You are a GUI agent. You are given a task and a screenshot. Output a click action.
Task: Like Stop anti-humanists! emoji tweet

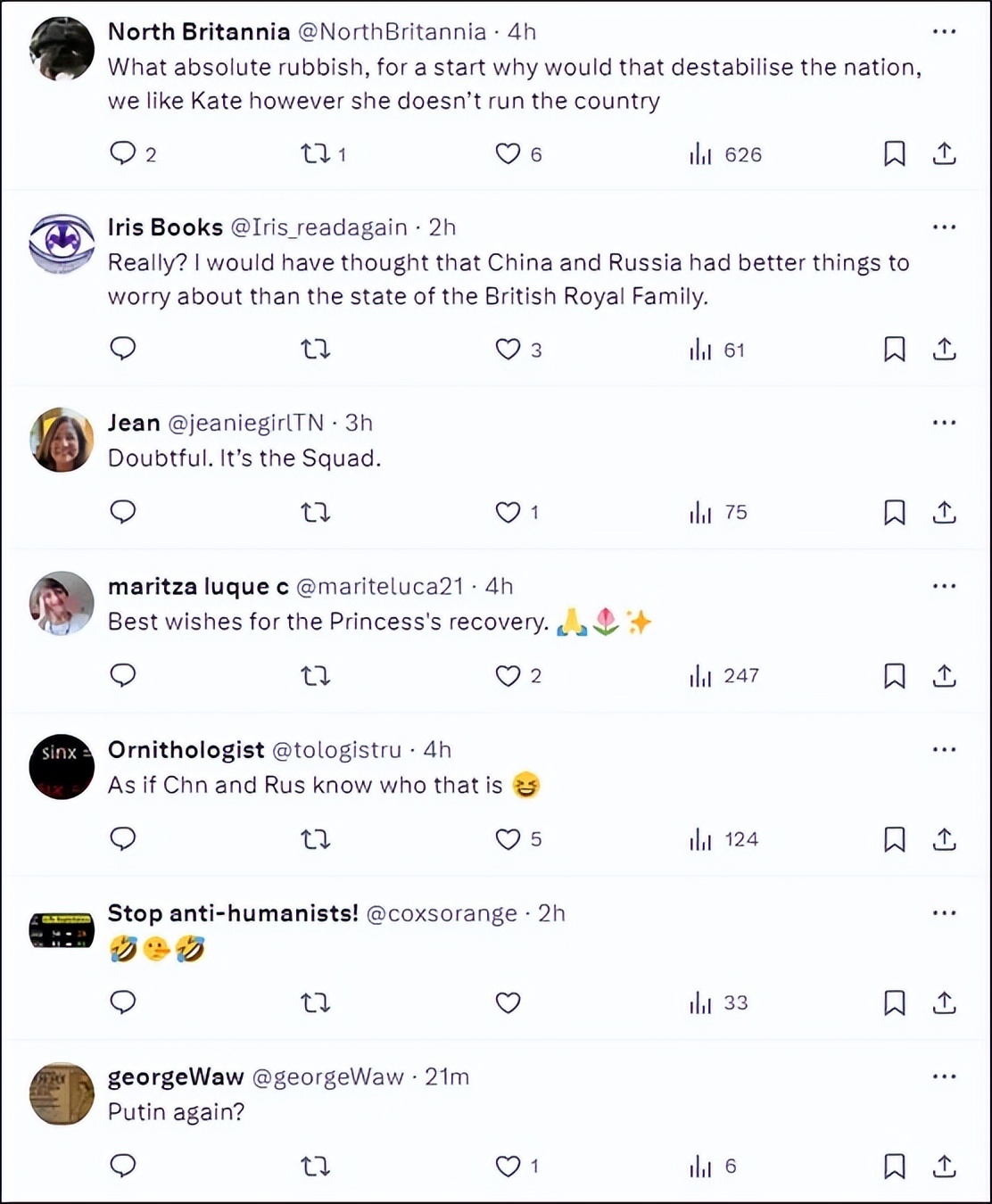coord(508,1003)
